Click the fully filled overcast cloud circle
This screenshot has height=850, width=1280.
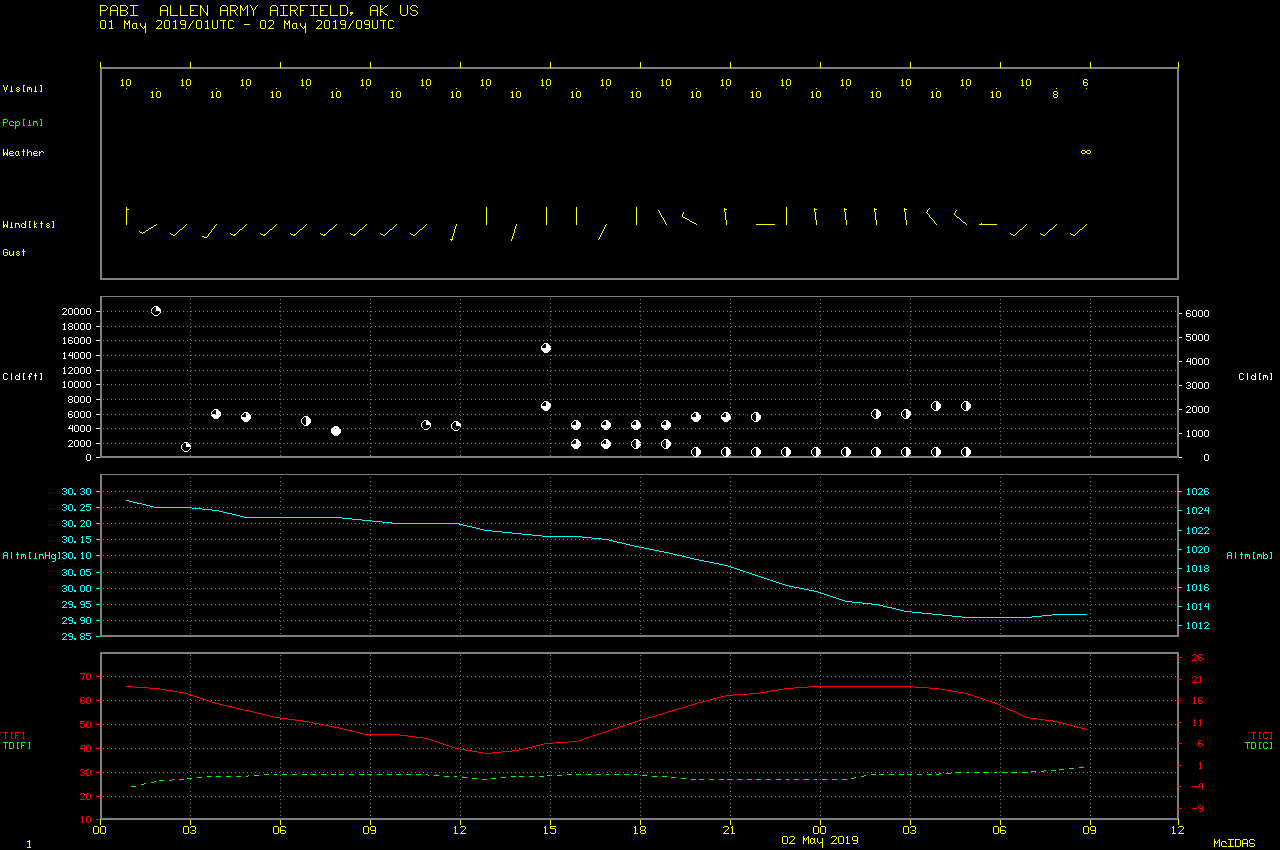pos(336,431)
